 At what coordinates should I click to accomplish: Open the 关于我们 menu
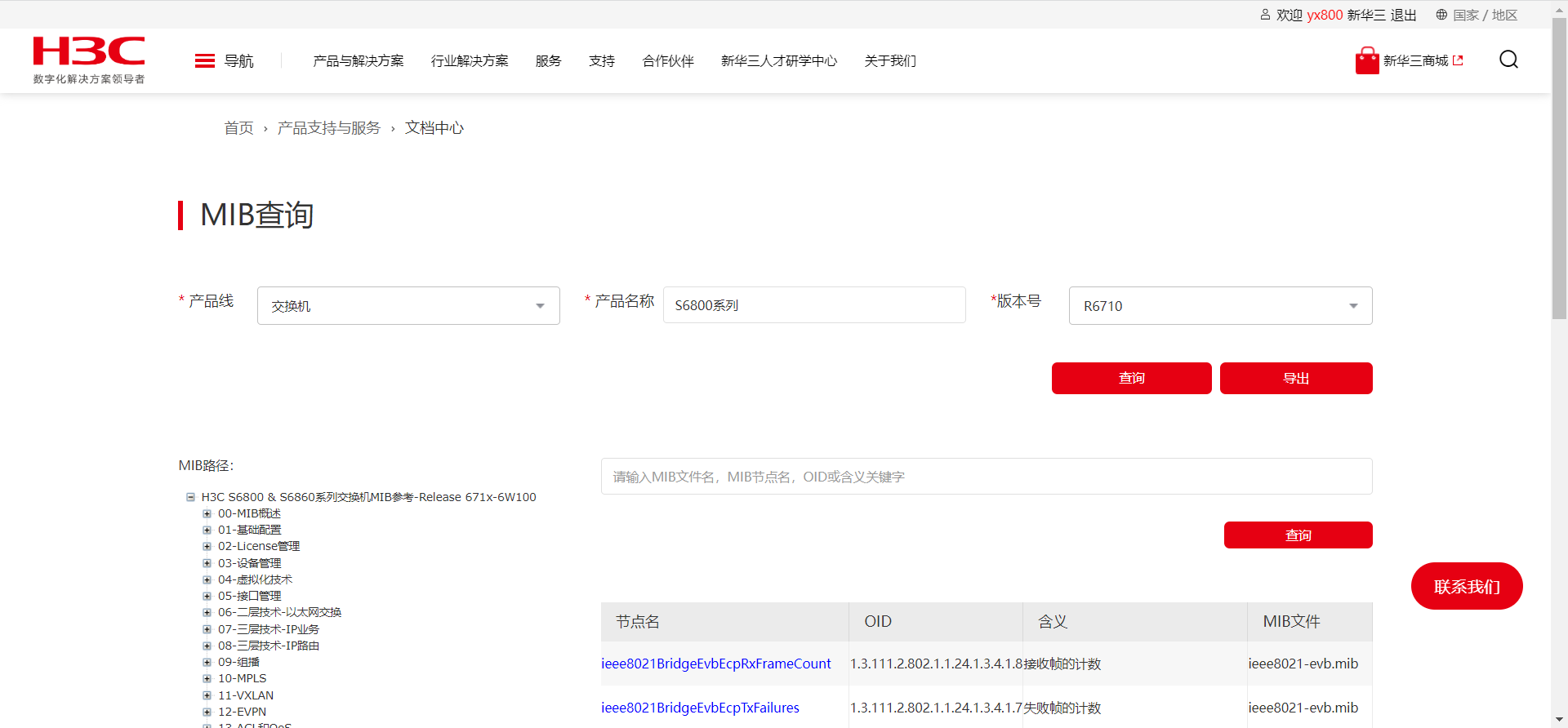(890, 61)
